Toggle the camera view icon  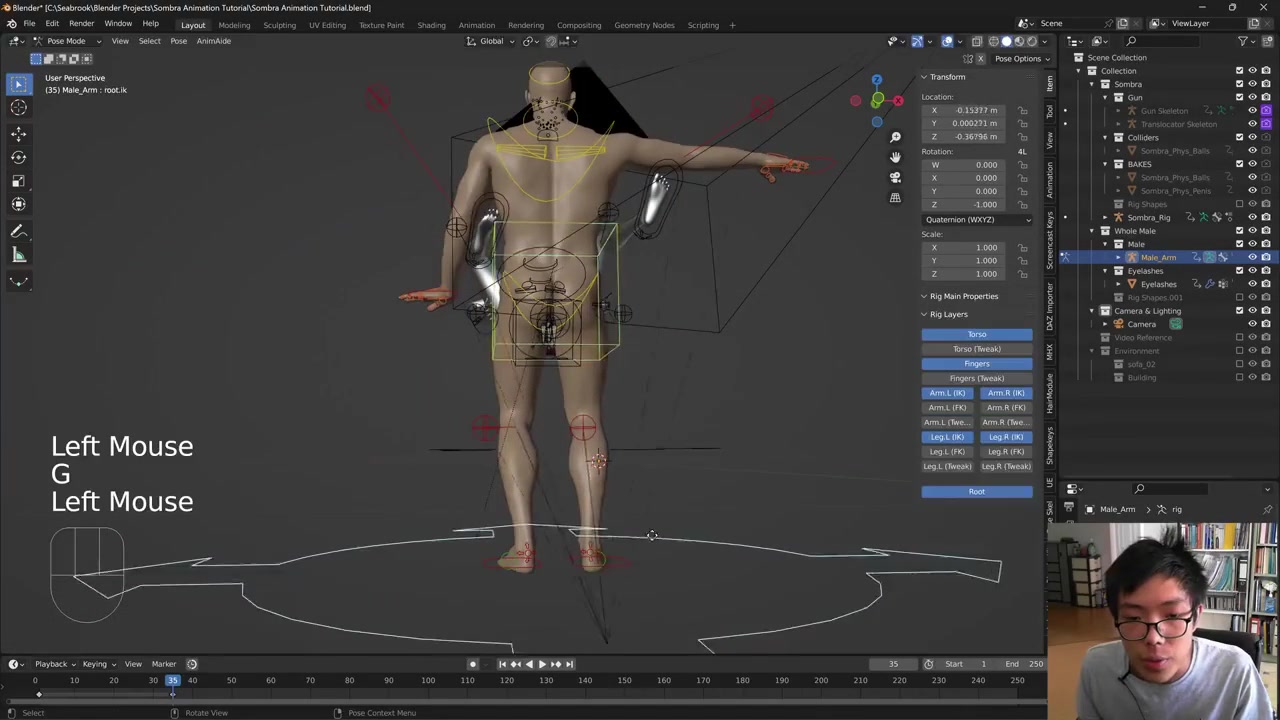tap(895, 177)
